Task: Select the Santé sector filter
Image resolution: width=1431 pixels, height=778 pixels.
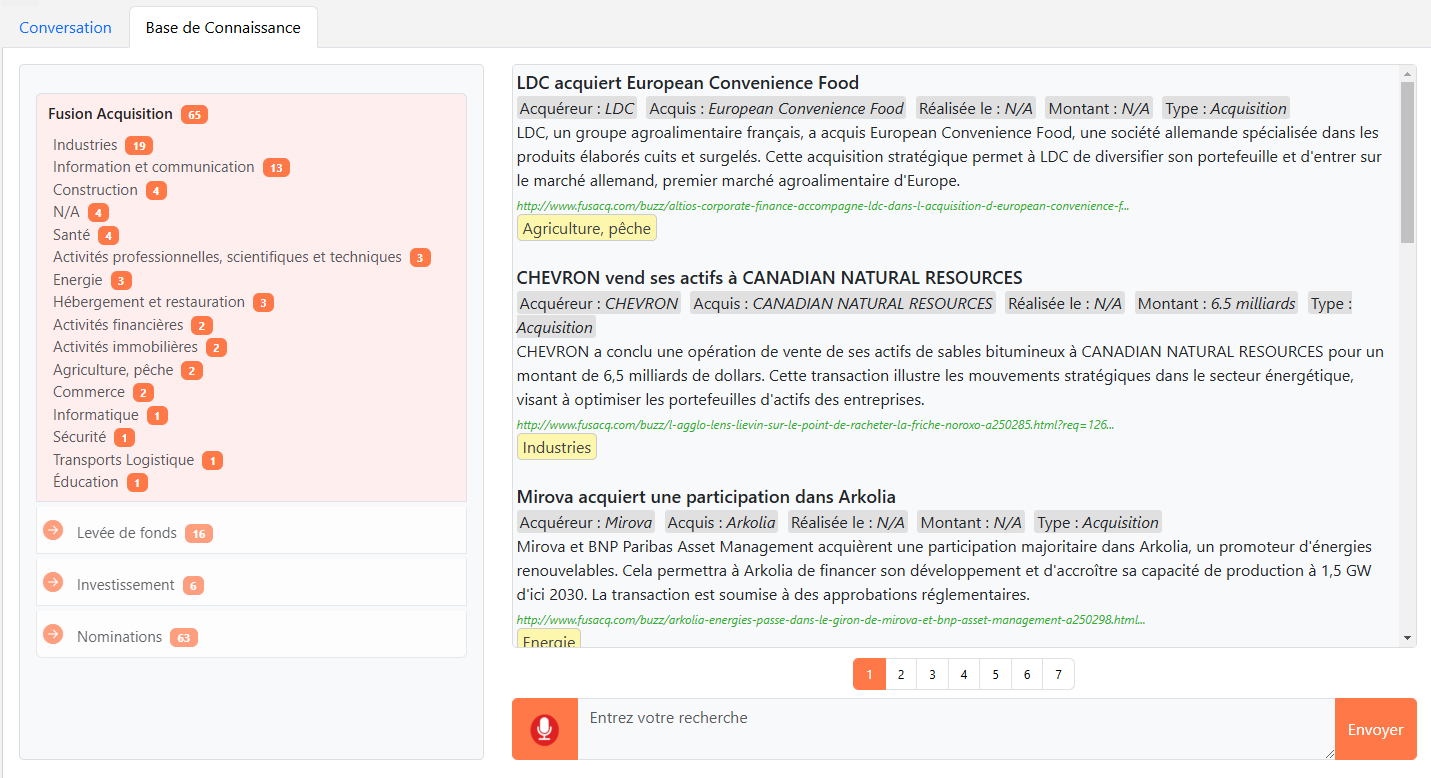Action: click(71, 235)
